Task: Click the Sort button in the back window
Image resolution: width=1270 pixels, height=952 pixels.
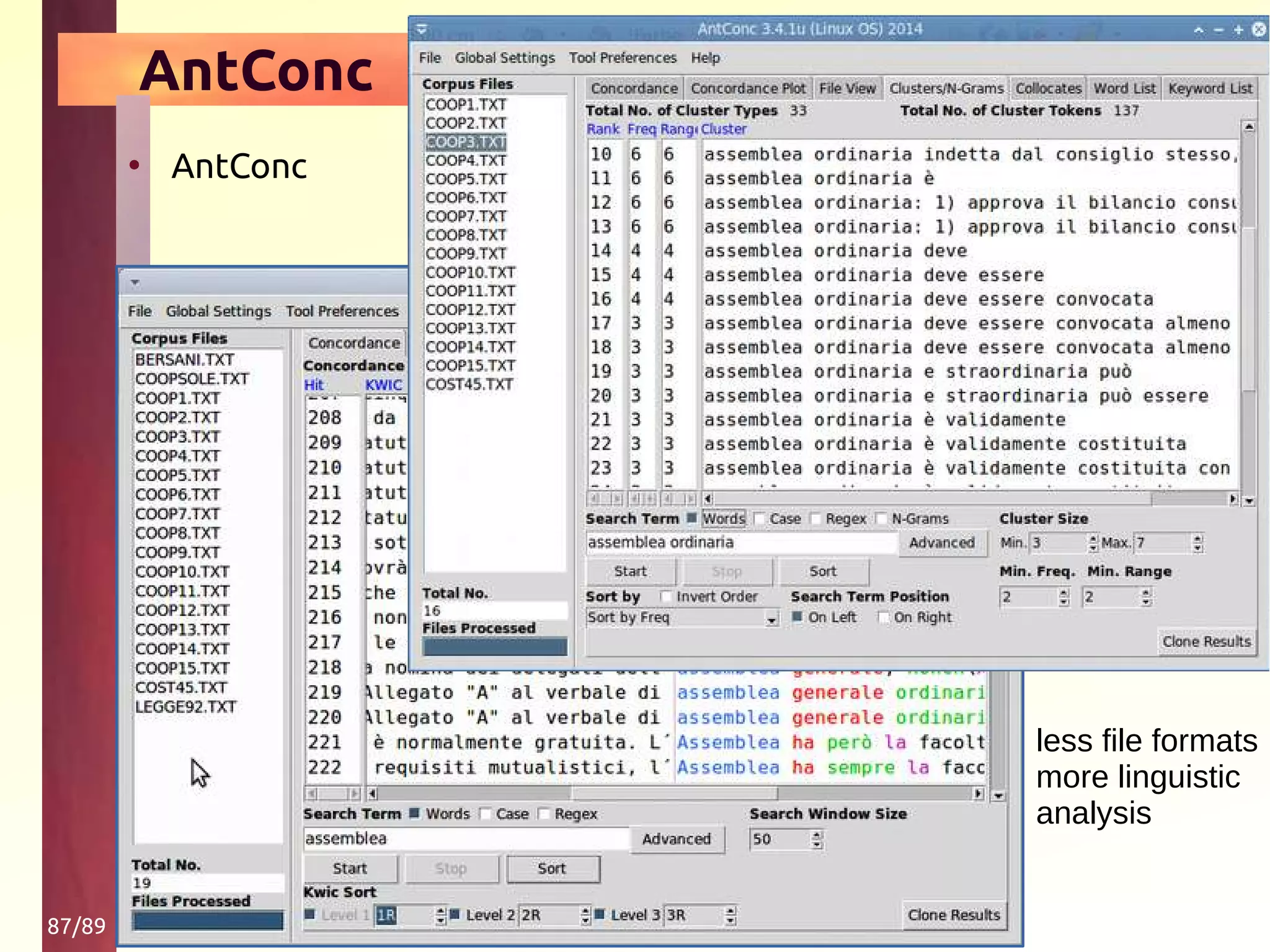Action: (552, 868)
